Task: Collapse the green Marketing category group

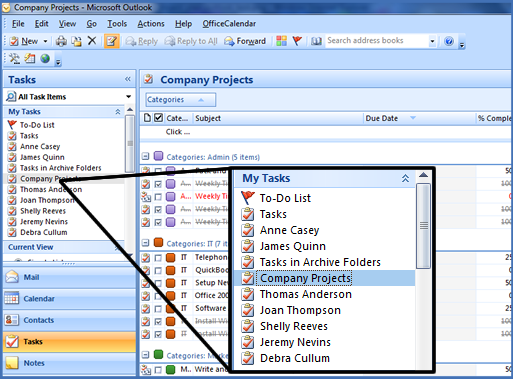Action: point(145,355)
